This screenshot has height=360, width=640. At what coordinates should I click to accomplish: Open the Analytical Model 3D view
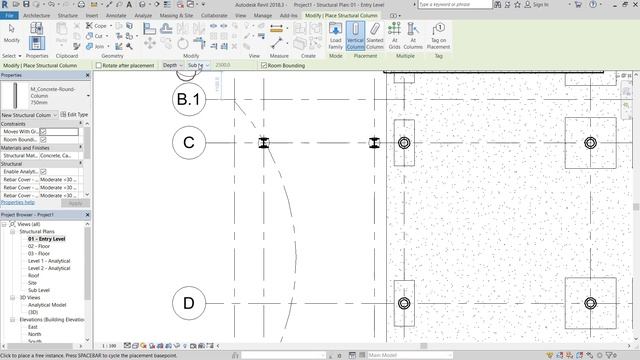(x=47, y=305)
